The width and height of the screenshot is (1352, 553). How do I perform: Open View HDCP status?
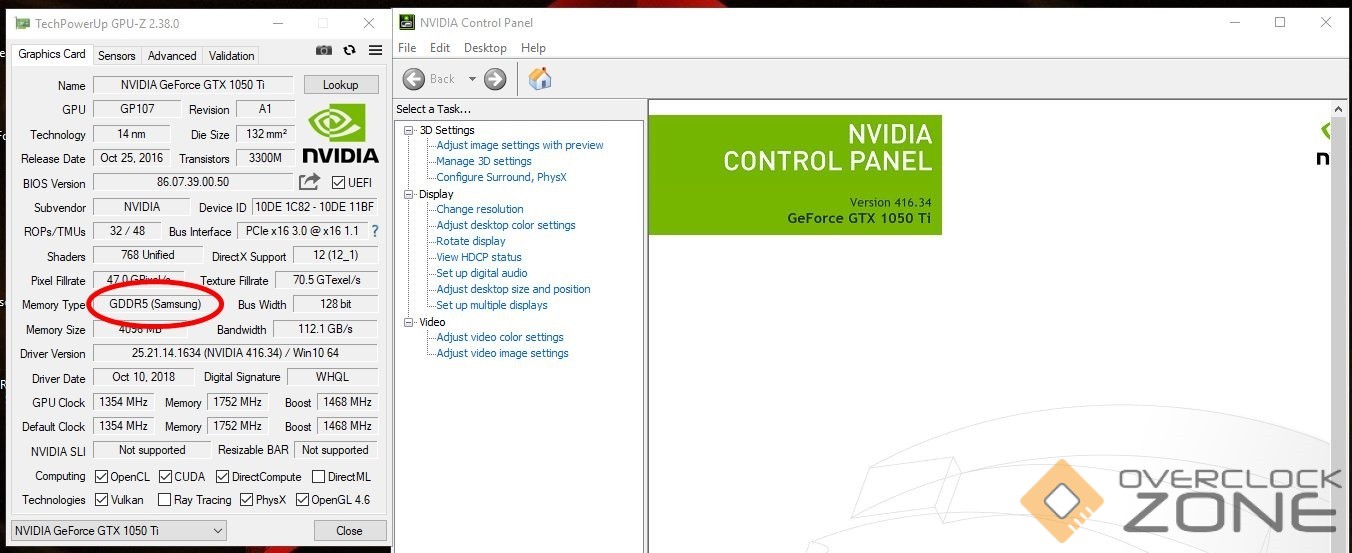click(x=479, y=257)
